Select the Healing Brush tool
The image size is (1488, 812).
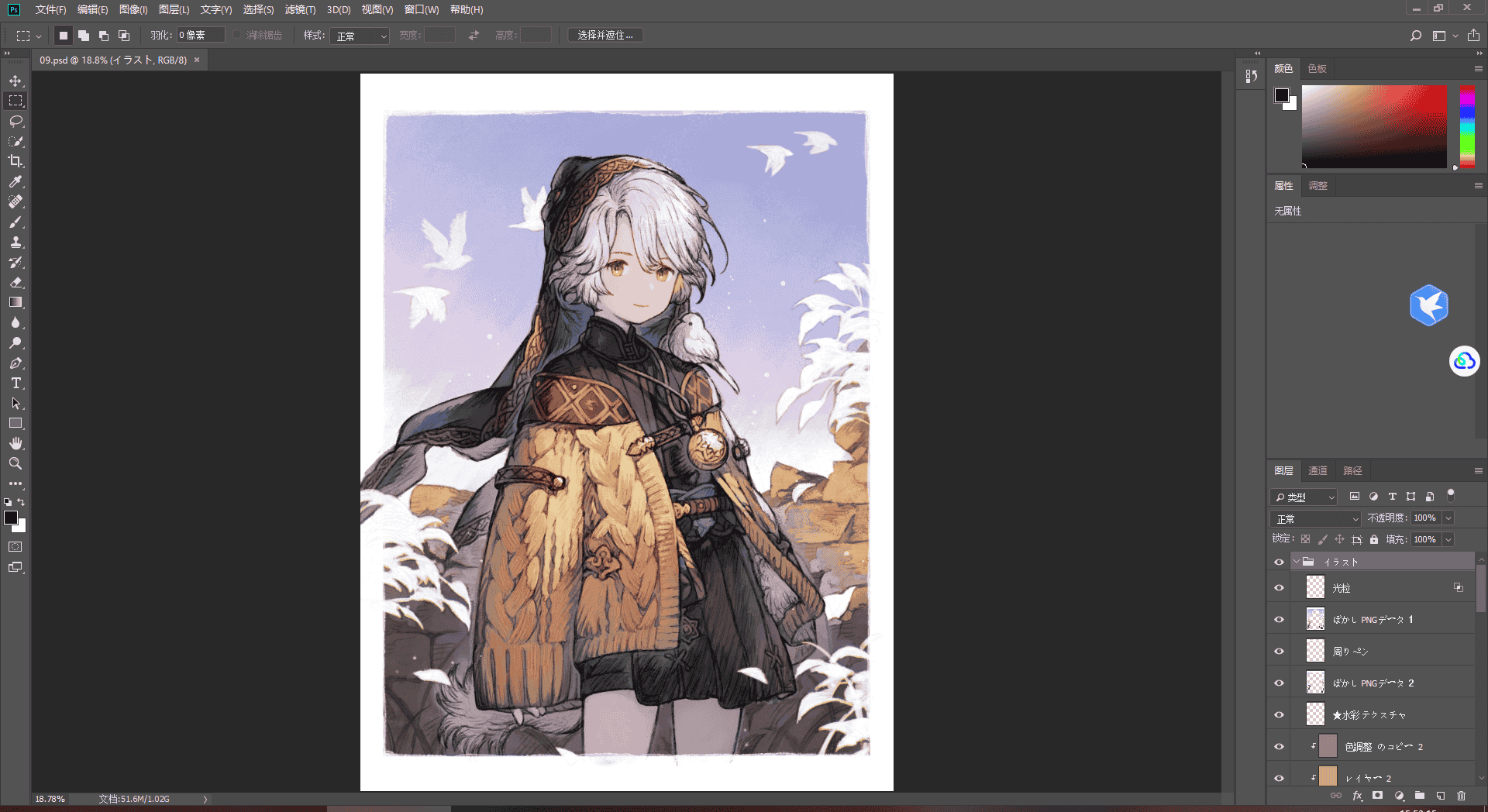(x=15, y=201)
